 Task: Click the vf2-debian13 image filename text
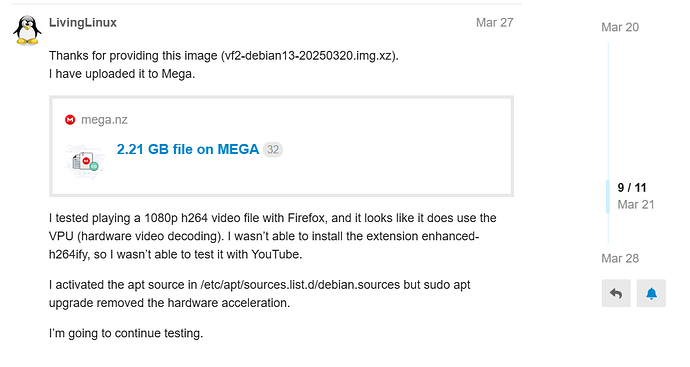tap(308, 56)
